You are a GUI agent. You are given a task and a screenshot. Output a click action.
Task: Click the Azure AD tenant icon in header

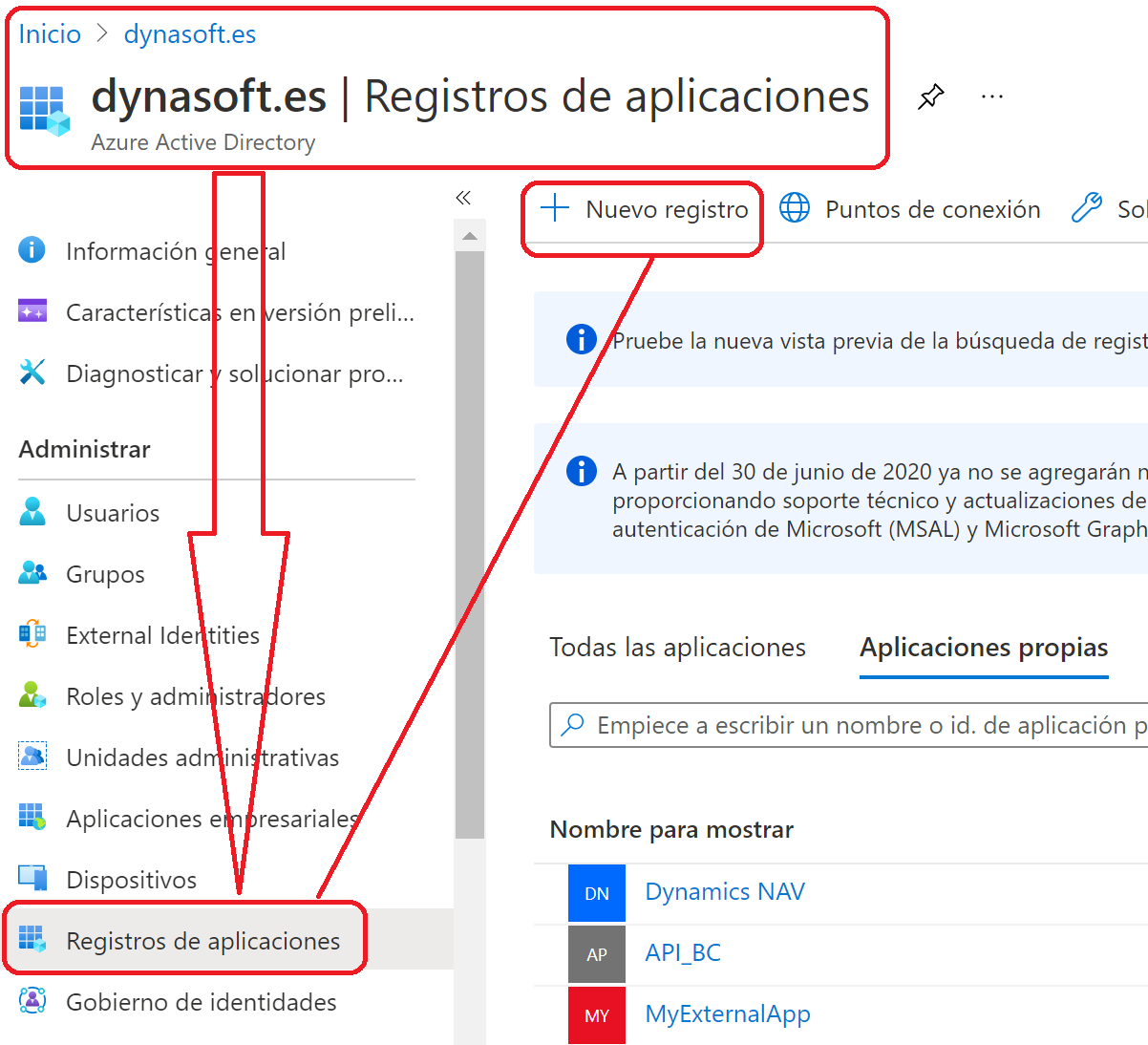pyautogui.click(x=45, y=111)
